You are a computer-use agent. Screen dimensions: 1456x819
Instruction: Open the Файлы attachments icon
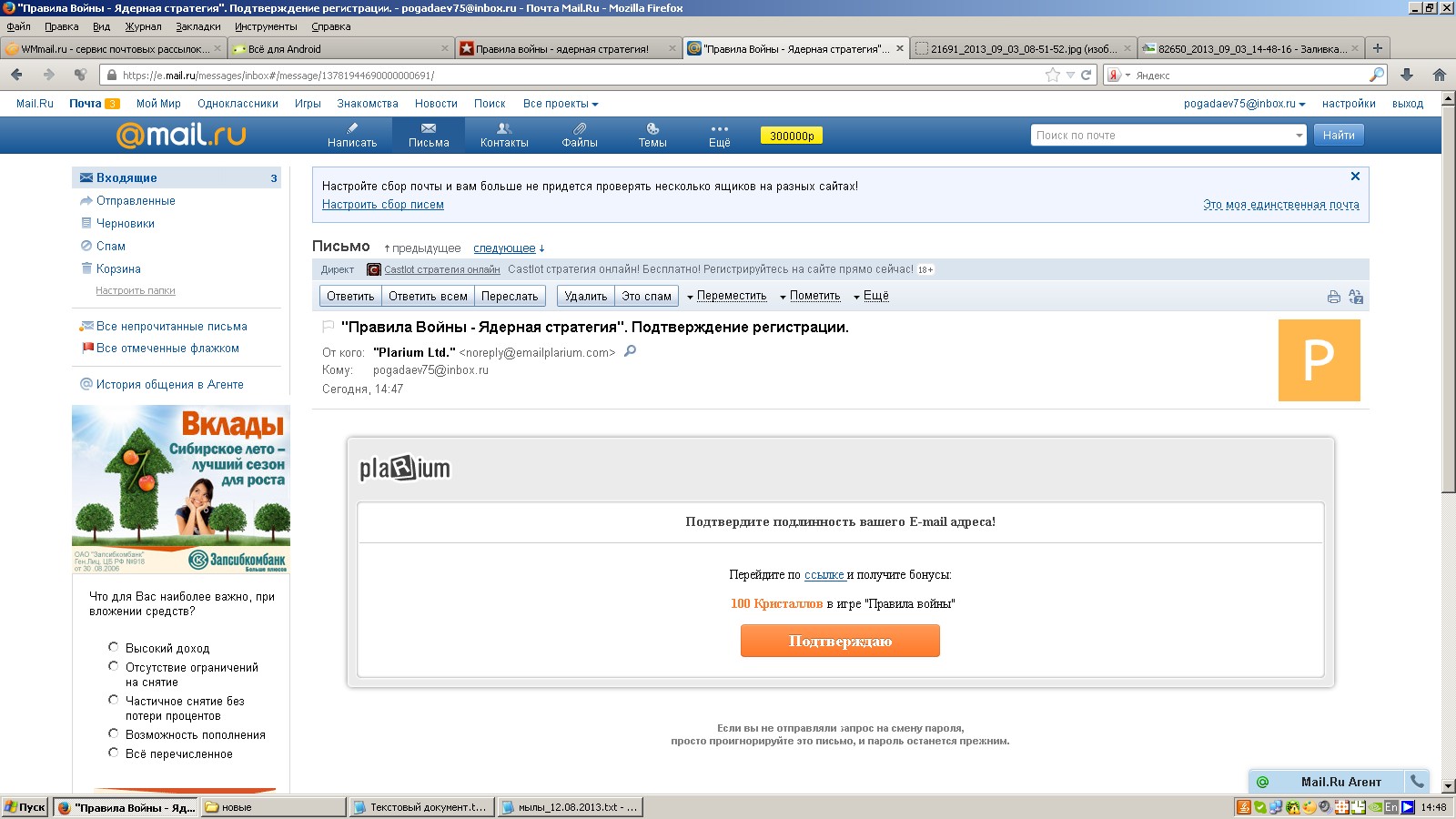pos(580,136)
